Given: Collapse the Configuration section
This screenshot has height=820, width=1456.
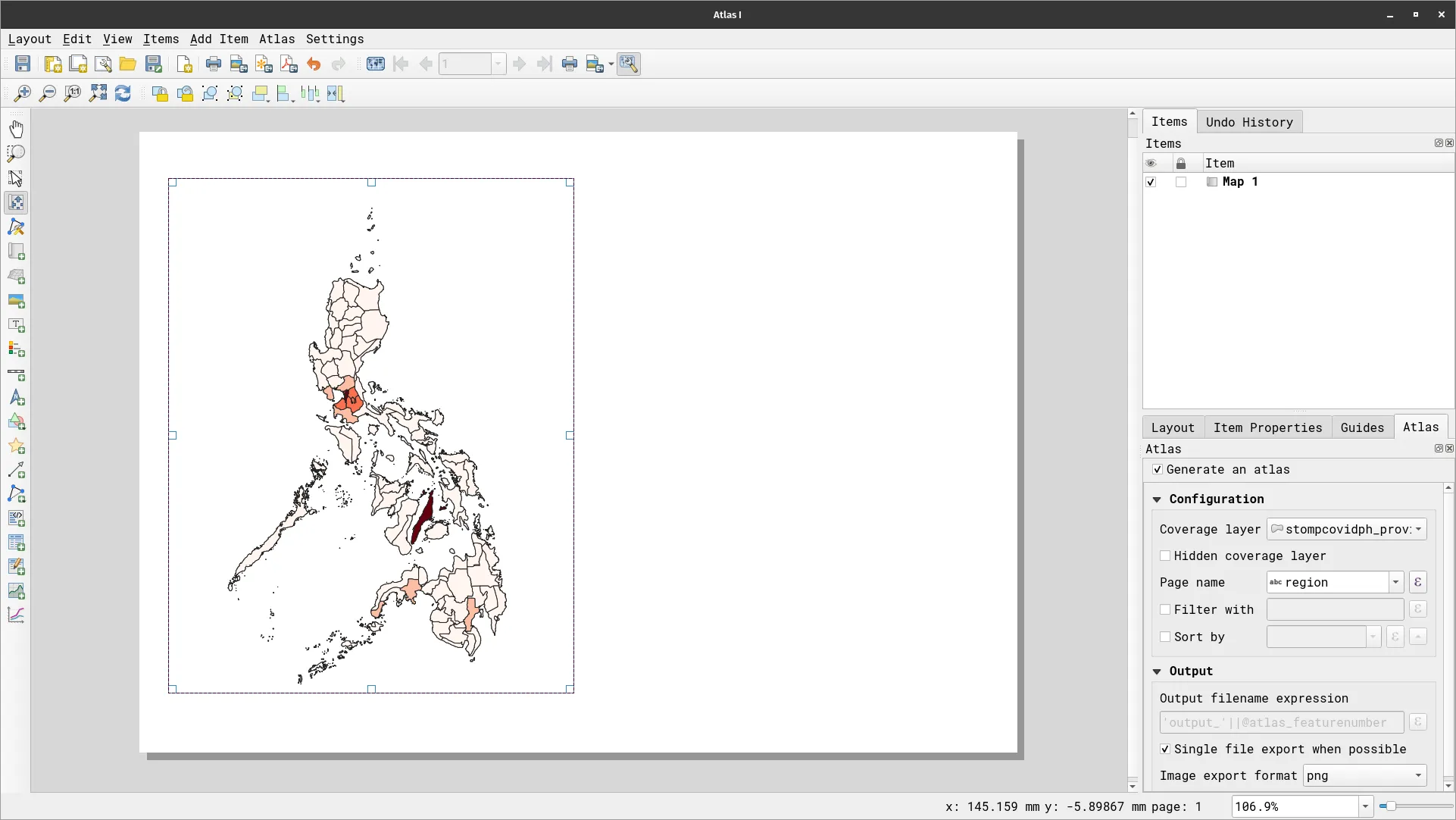Looking at the screenshot, I should click(x=1157, y=499).
